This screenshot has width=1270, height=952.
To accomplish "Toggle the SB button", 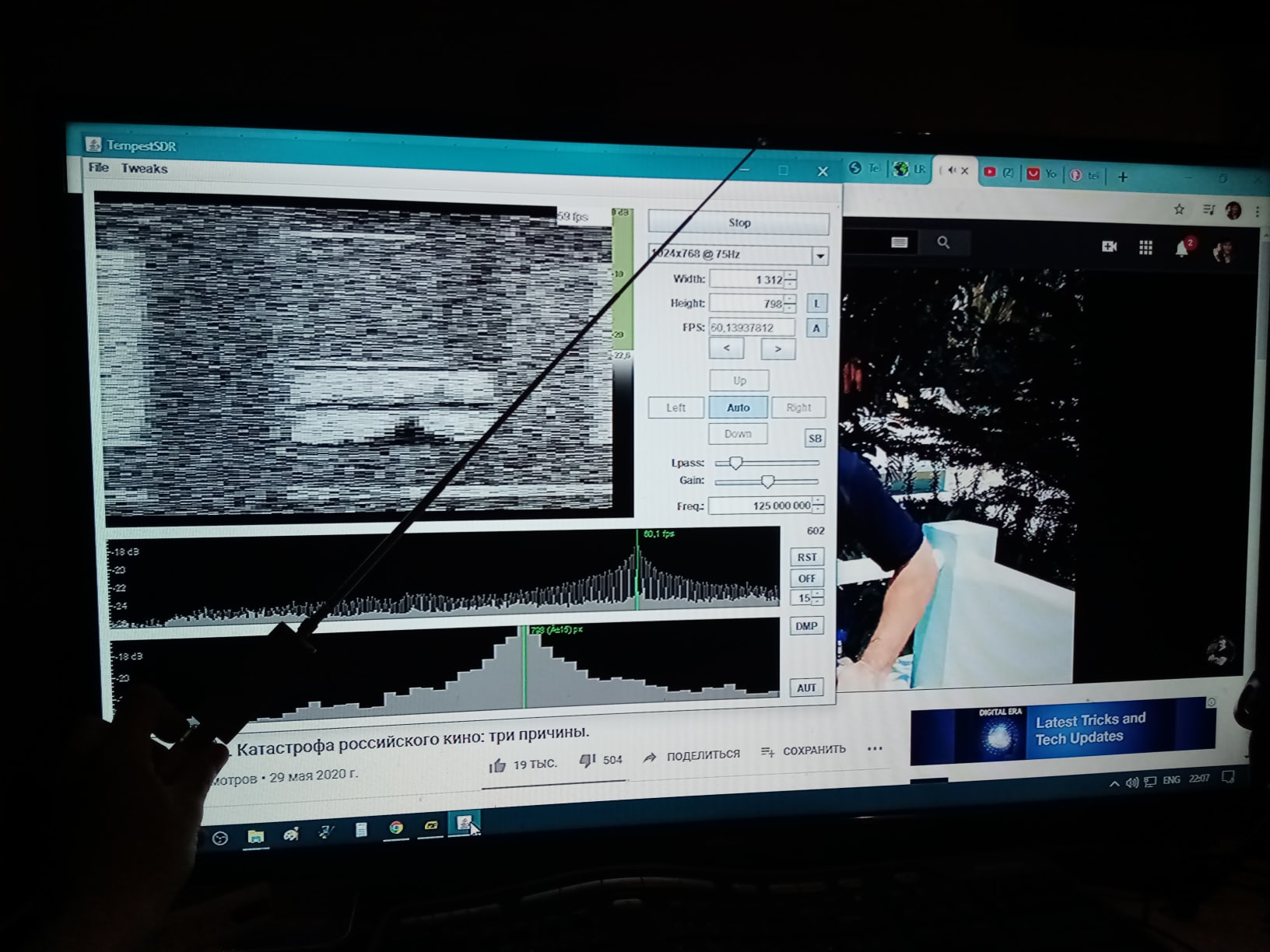I will click(x=815, y=438).
